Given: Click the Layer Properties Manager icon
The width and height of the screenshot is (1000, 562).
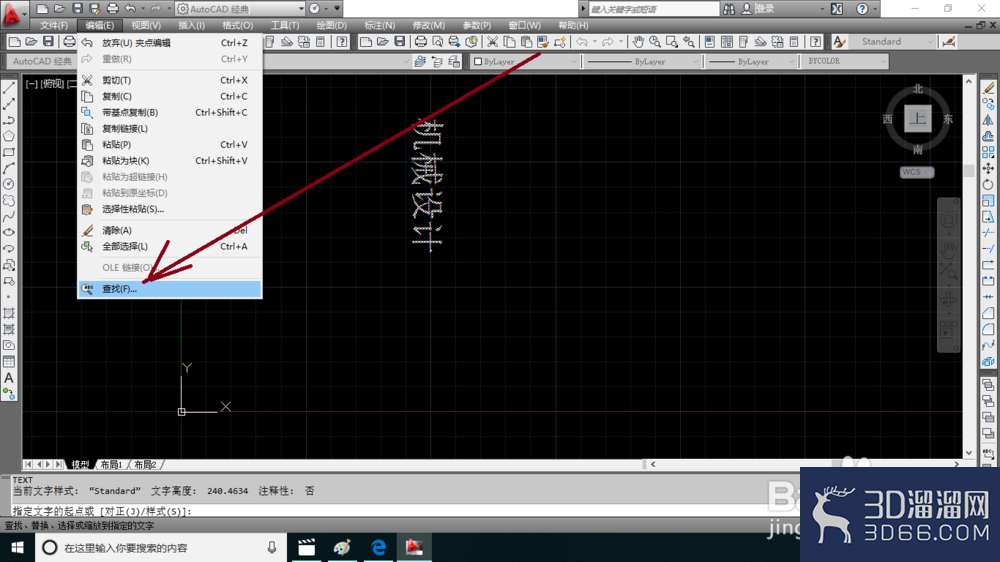Looking at the screenshot, I should point(420,62).
